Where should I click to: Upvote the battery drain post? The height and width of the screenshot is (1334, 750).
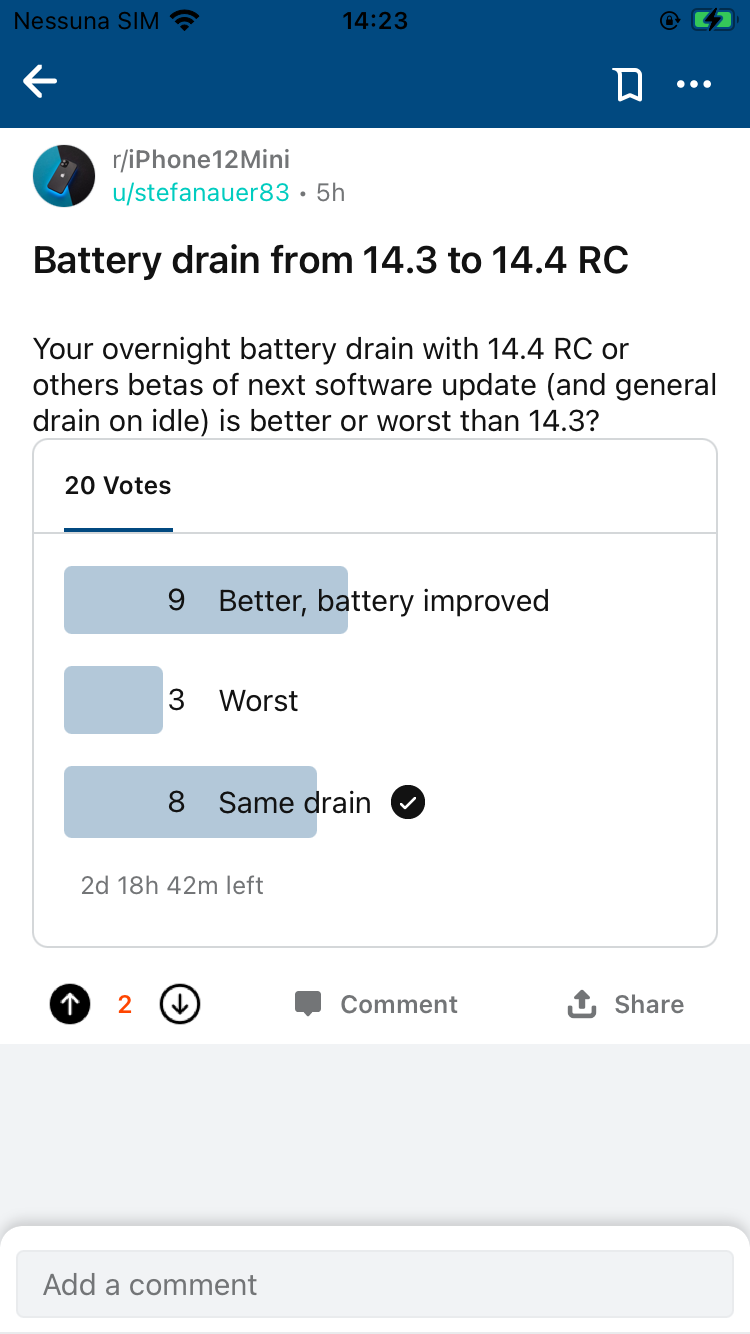tap(70, 1004)
